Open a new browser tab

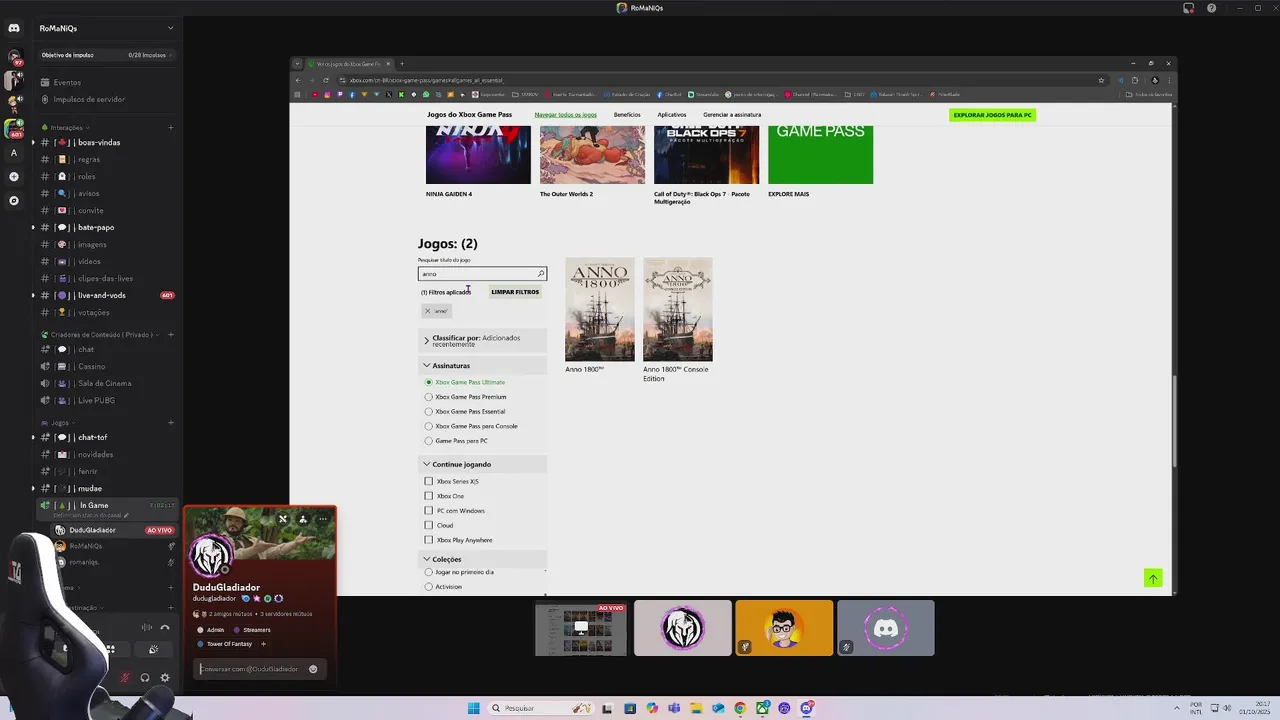click(x=402, y=64)
